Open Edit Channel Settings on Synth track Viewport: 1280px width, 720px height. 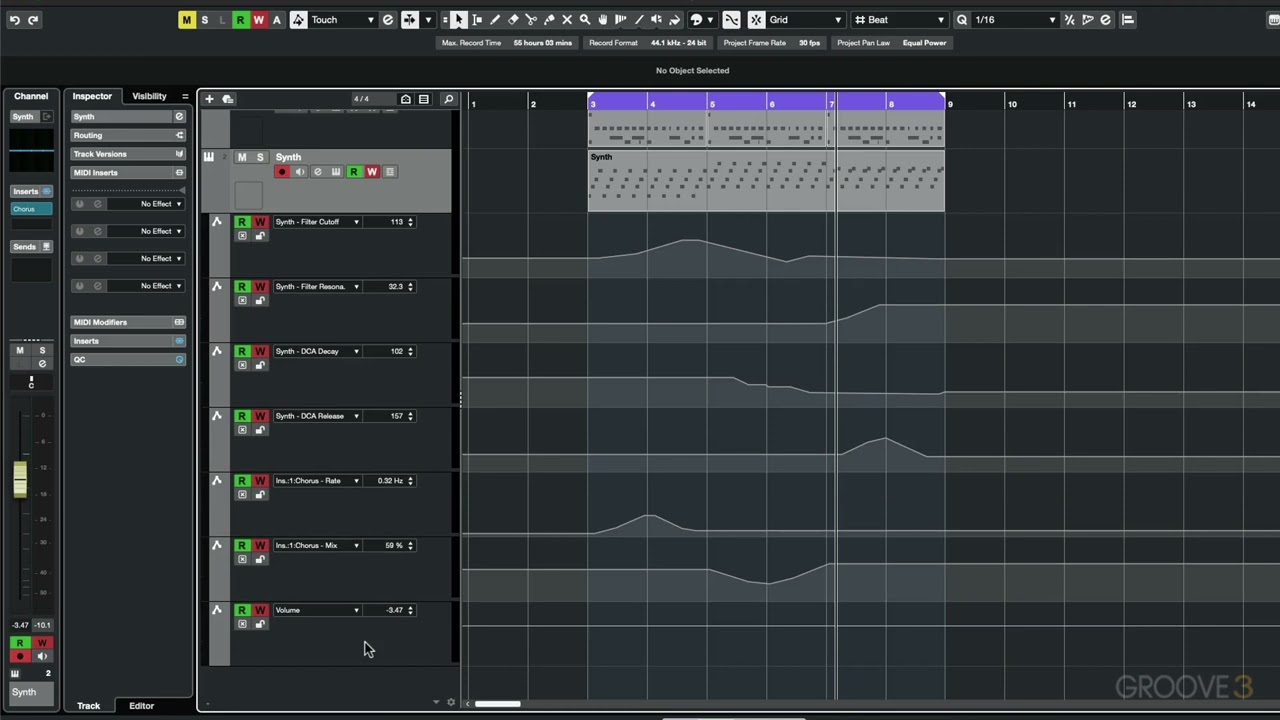[318, 172]
